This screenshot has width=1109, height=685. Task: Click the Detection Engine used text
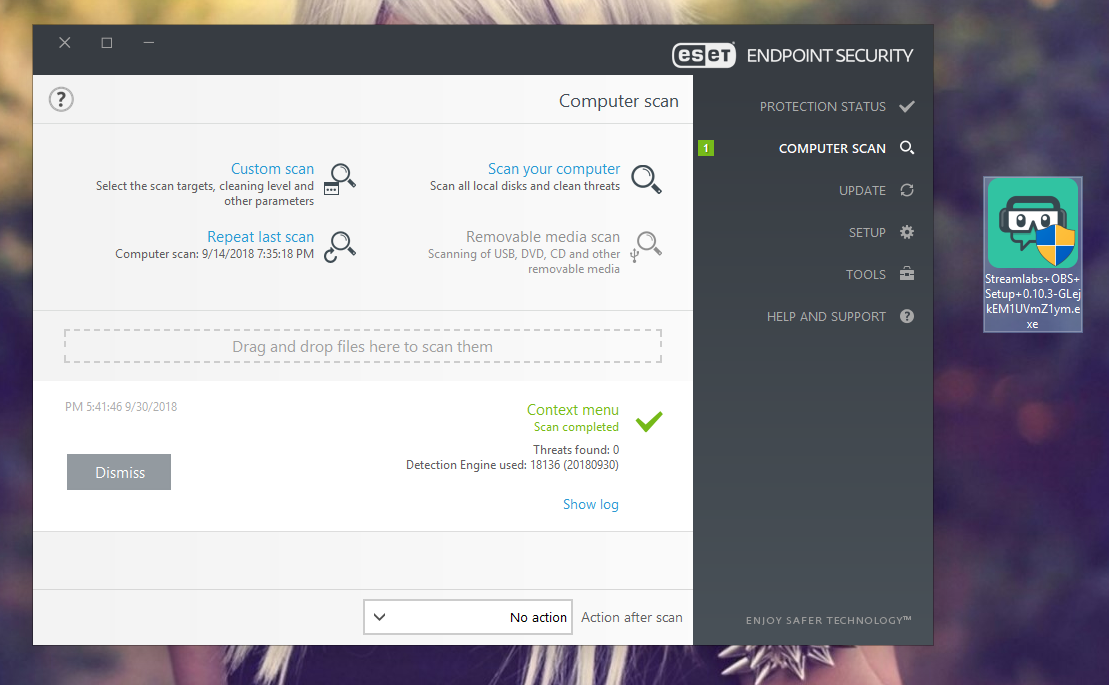click(512, 465)
